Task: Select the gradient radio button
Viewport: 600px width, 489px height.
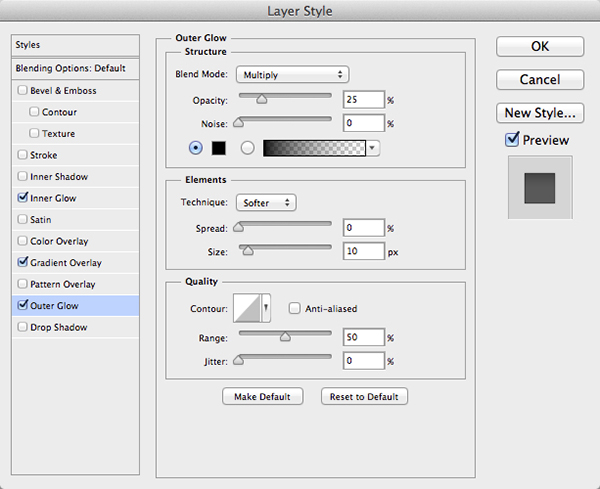Action: pyautogui.click(x=247, y=148)
